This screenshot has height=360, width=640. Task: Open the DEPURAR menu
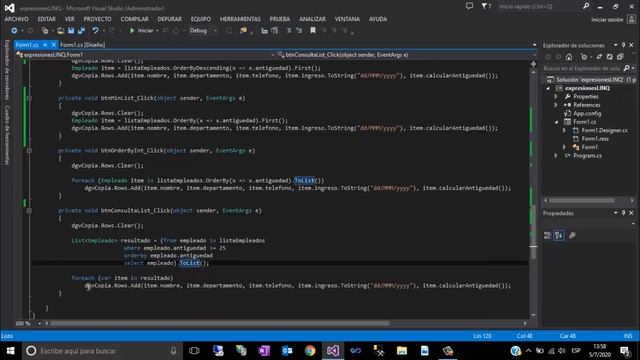169,19
